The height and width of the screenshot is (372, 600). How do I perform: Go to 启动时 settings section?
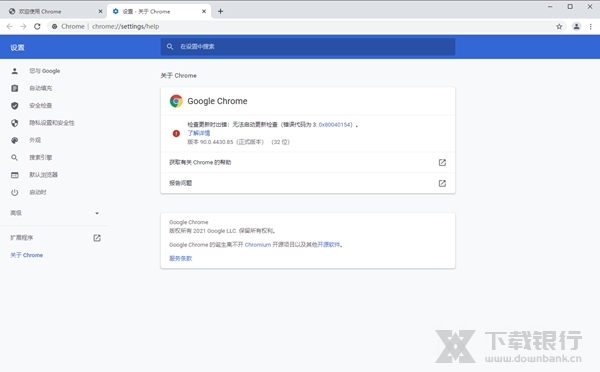pyautogui.click(x=38, y=192)
